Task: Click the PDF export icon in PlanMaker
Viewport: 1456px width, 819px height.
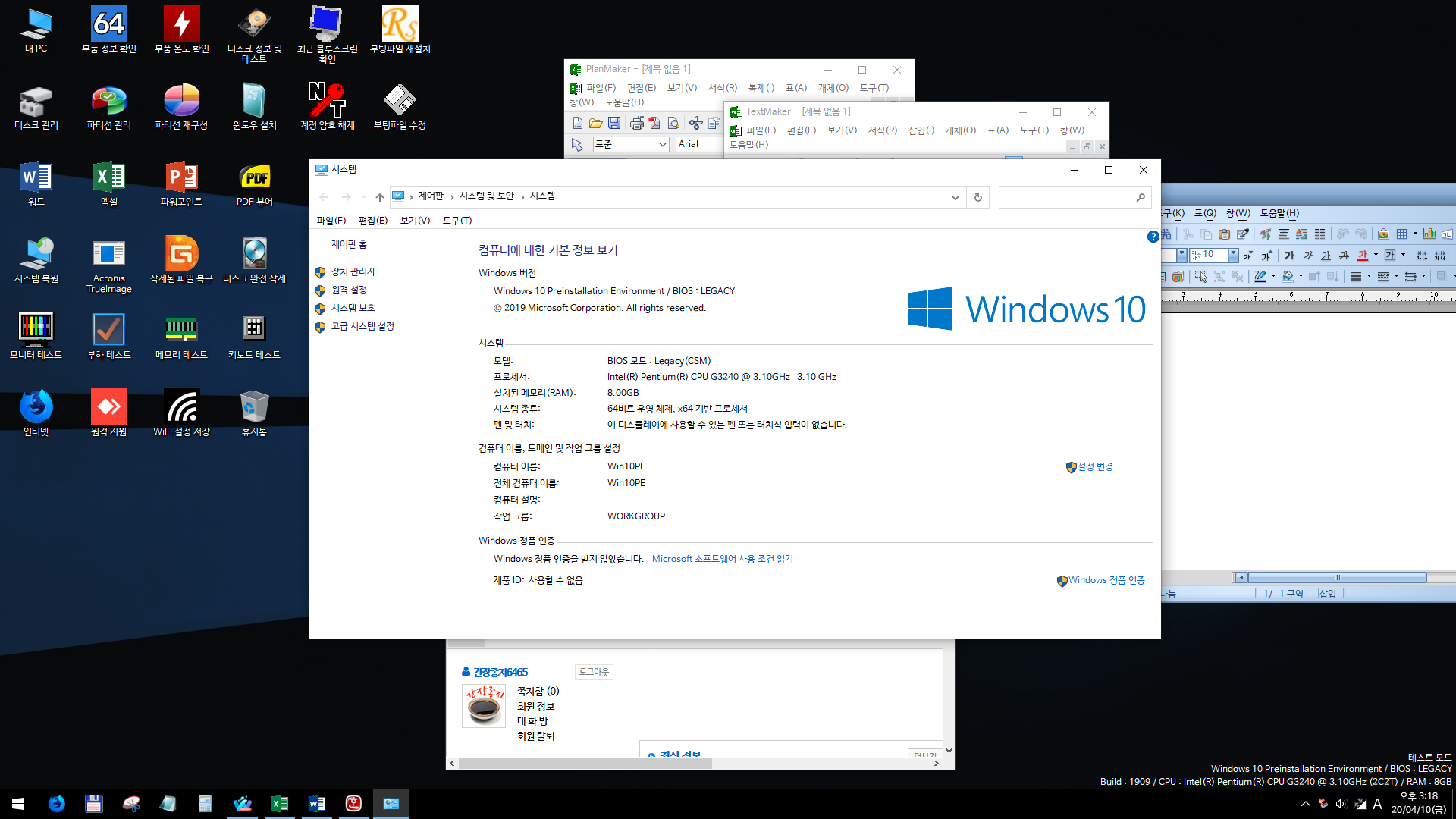Action: [x=654, y=123]
